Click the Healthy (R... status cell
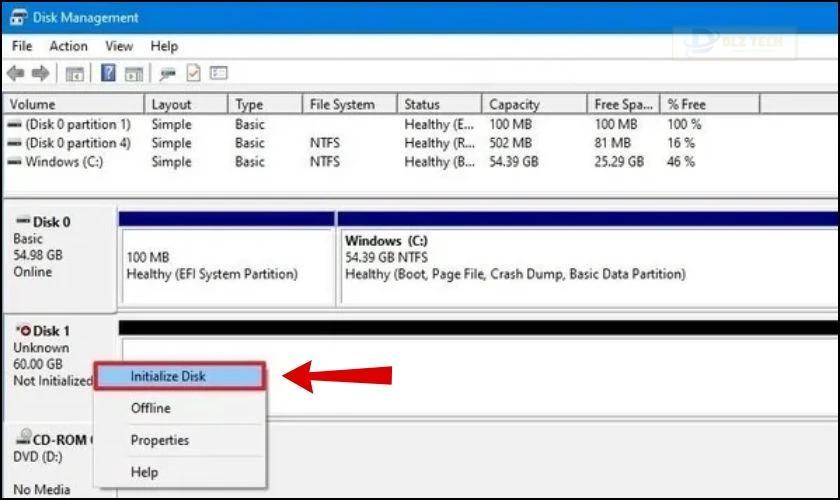Image resolution: width=840 pixels, height=500 pixels. click(439, 143)
